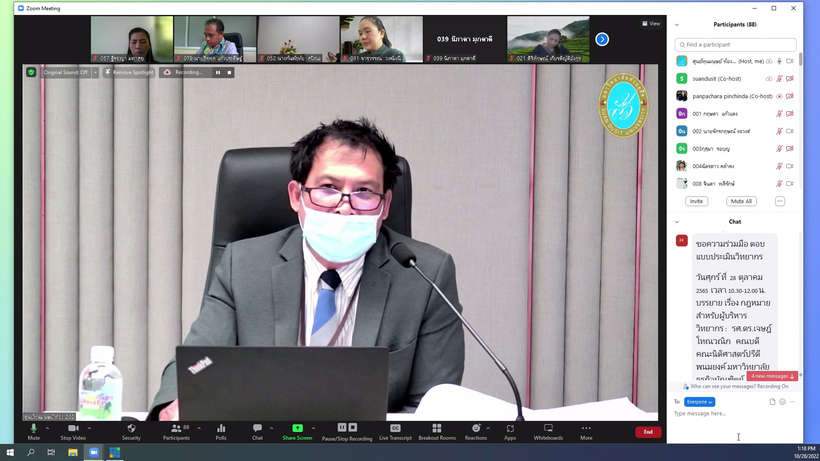Toggle participant 004 camera icon
The image size is (820, 461).
click(x=790, y=166)
